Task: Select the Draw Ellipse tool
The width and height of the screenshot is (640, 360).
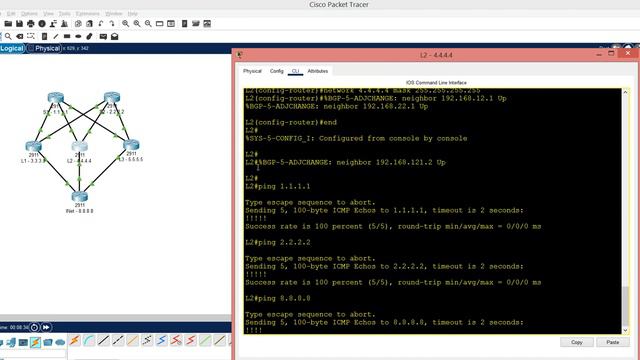Action: 78,36
